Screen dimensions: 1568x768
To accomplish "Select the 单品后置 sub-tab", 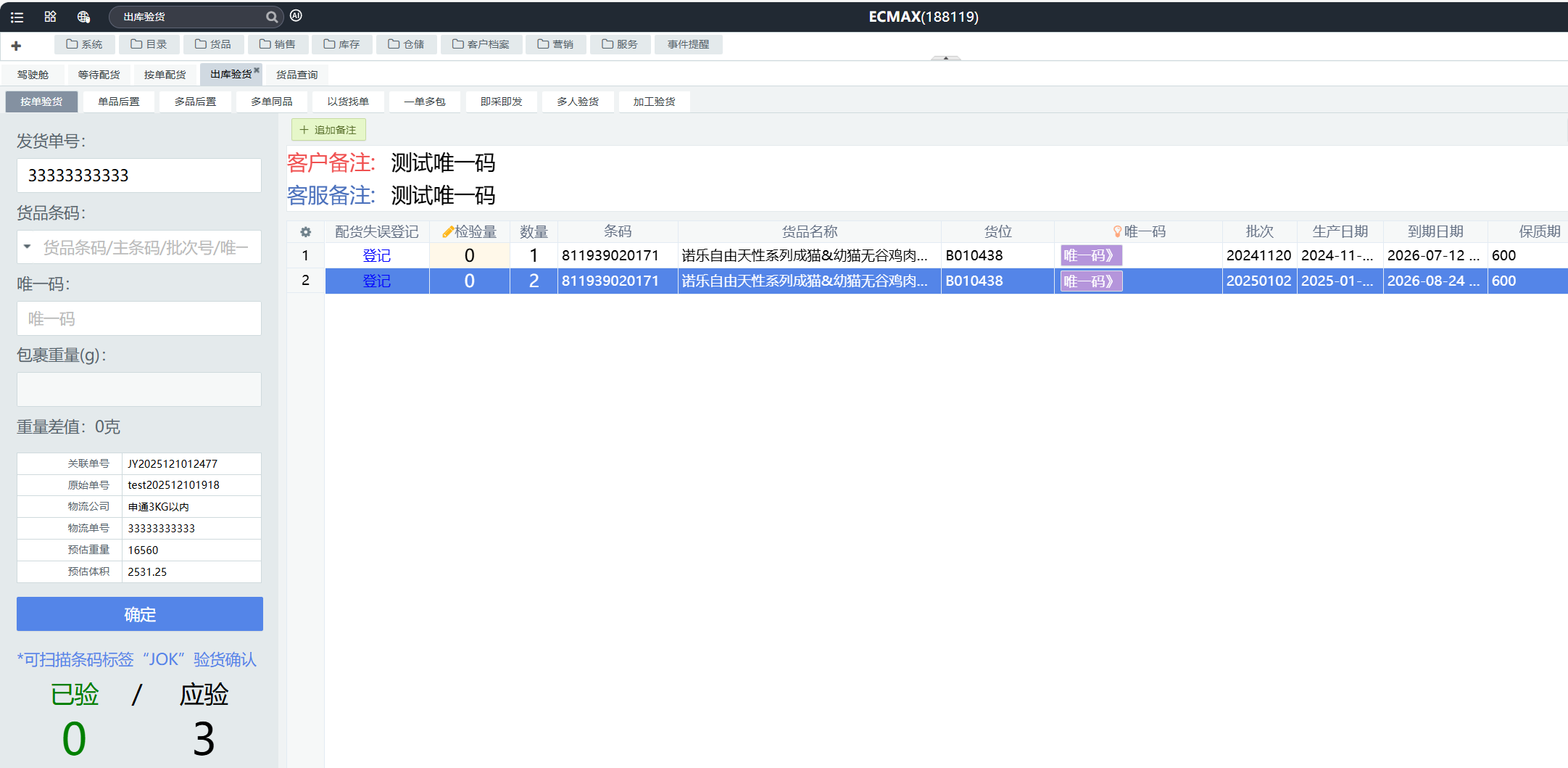I will [x=119, y=102].
